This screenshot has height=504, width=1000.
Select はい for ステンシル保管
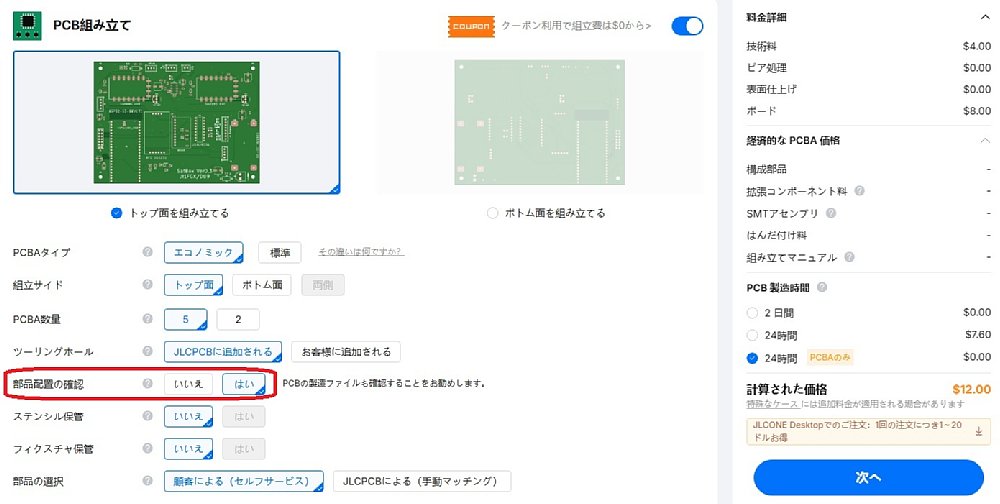pyautogui.click(x=244, y=417)
